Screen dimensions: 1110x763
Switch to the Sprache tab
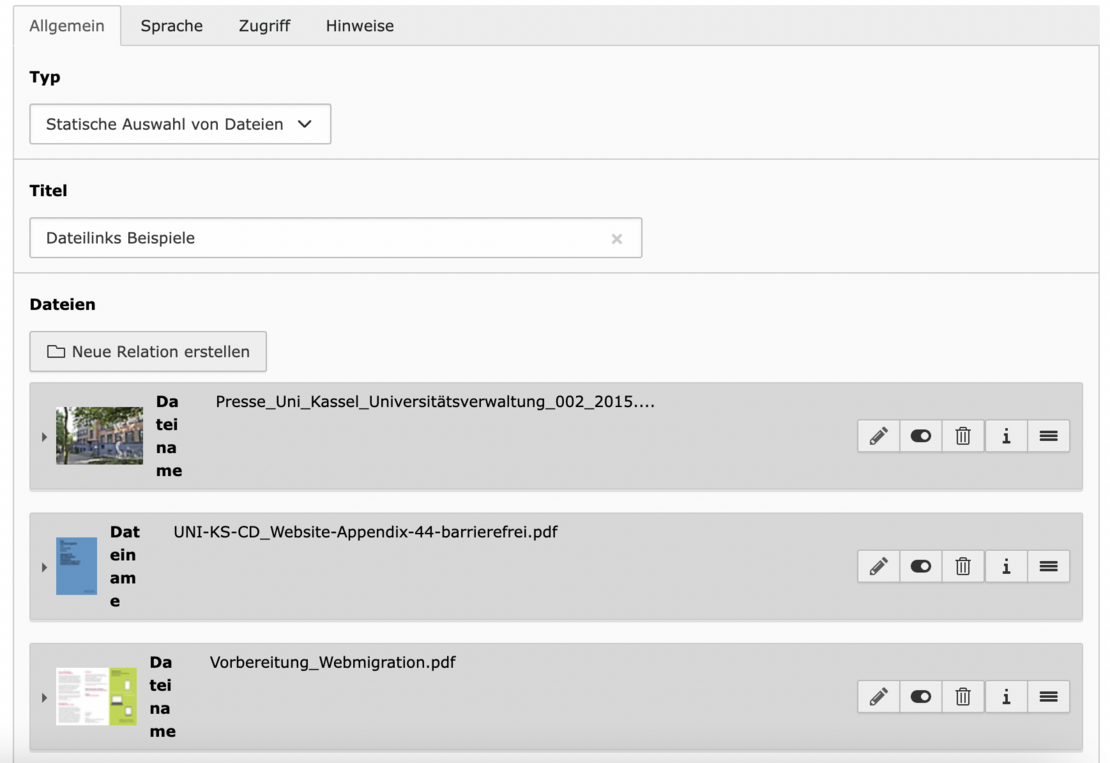[171, 26]
